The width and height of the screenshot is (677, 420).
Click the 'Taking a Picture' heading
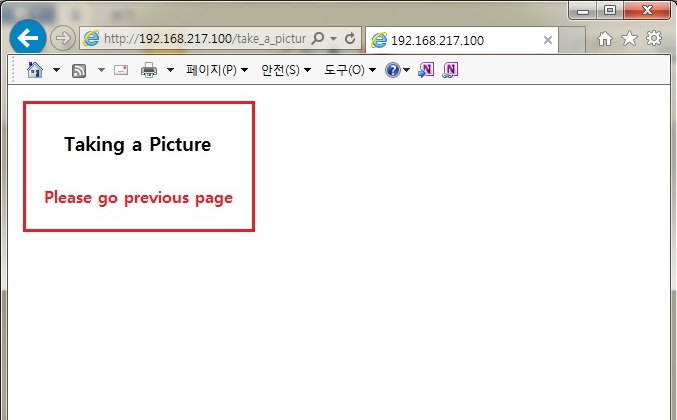point(138,145)
